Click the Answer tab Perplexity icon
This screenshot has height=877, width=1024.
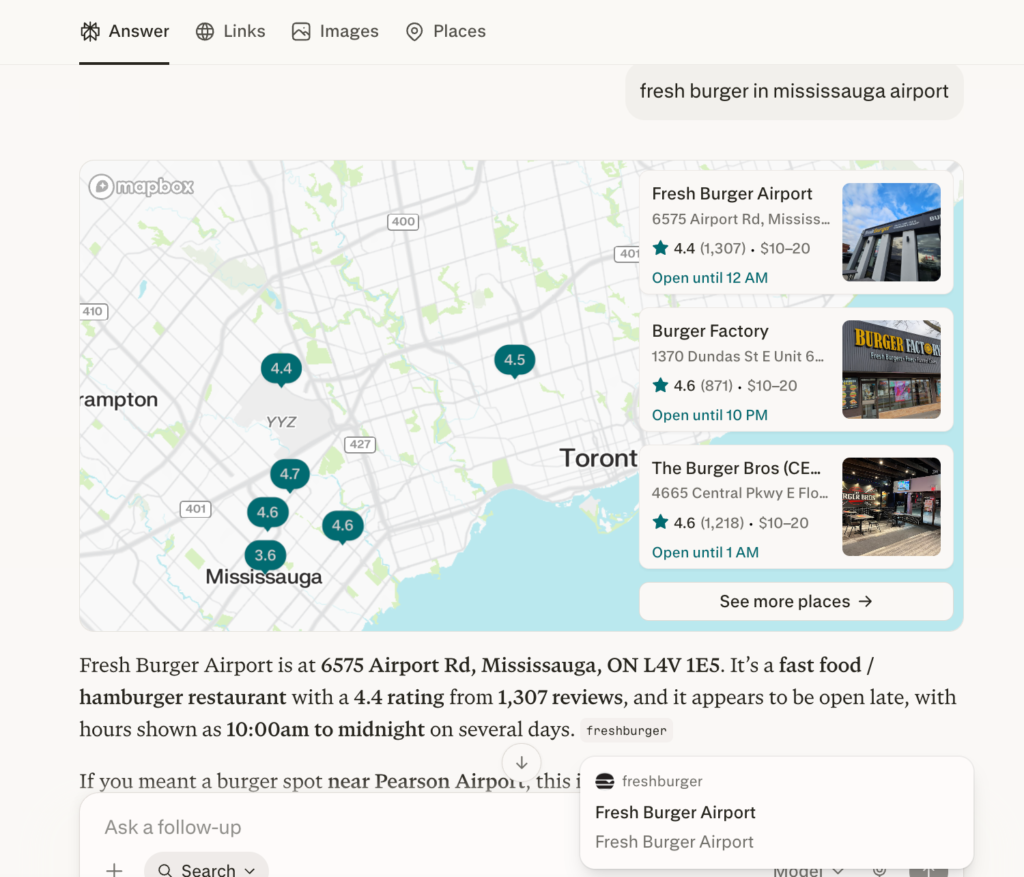(90, 31)
